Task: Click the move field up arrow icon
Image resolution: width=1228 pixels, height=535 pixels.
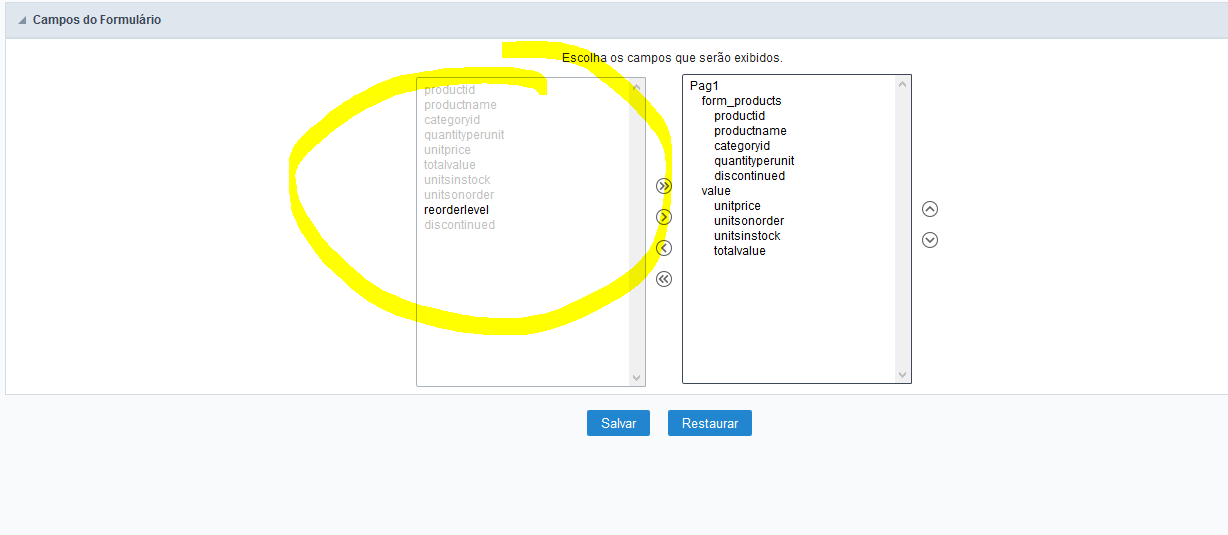Action: tap(930, 209)
